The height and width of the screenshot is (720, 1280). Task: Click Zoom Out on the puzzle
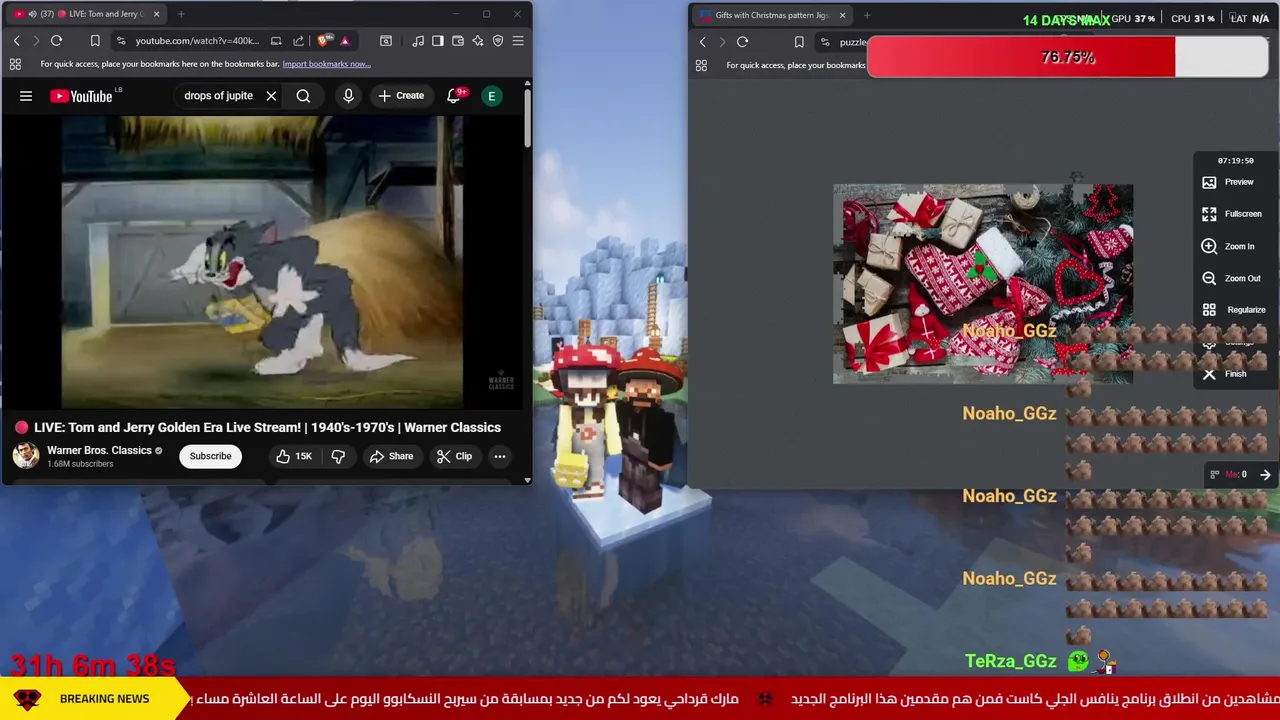[1231, 278]
